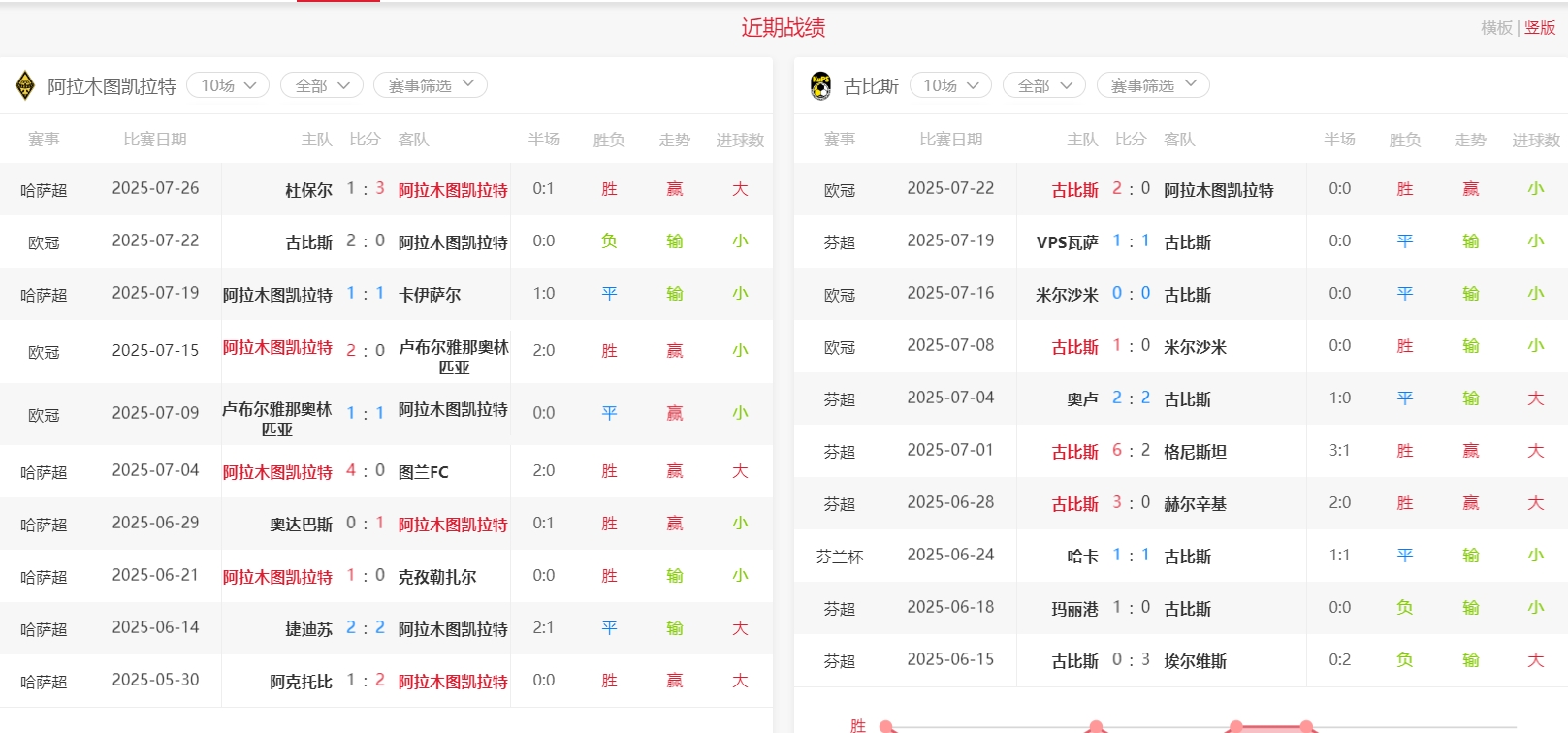Click 埃尔维斯 away team name
The image size is (1568, 733).
coord(1195,661)
